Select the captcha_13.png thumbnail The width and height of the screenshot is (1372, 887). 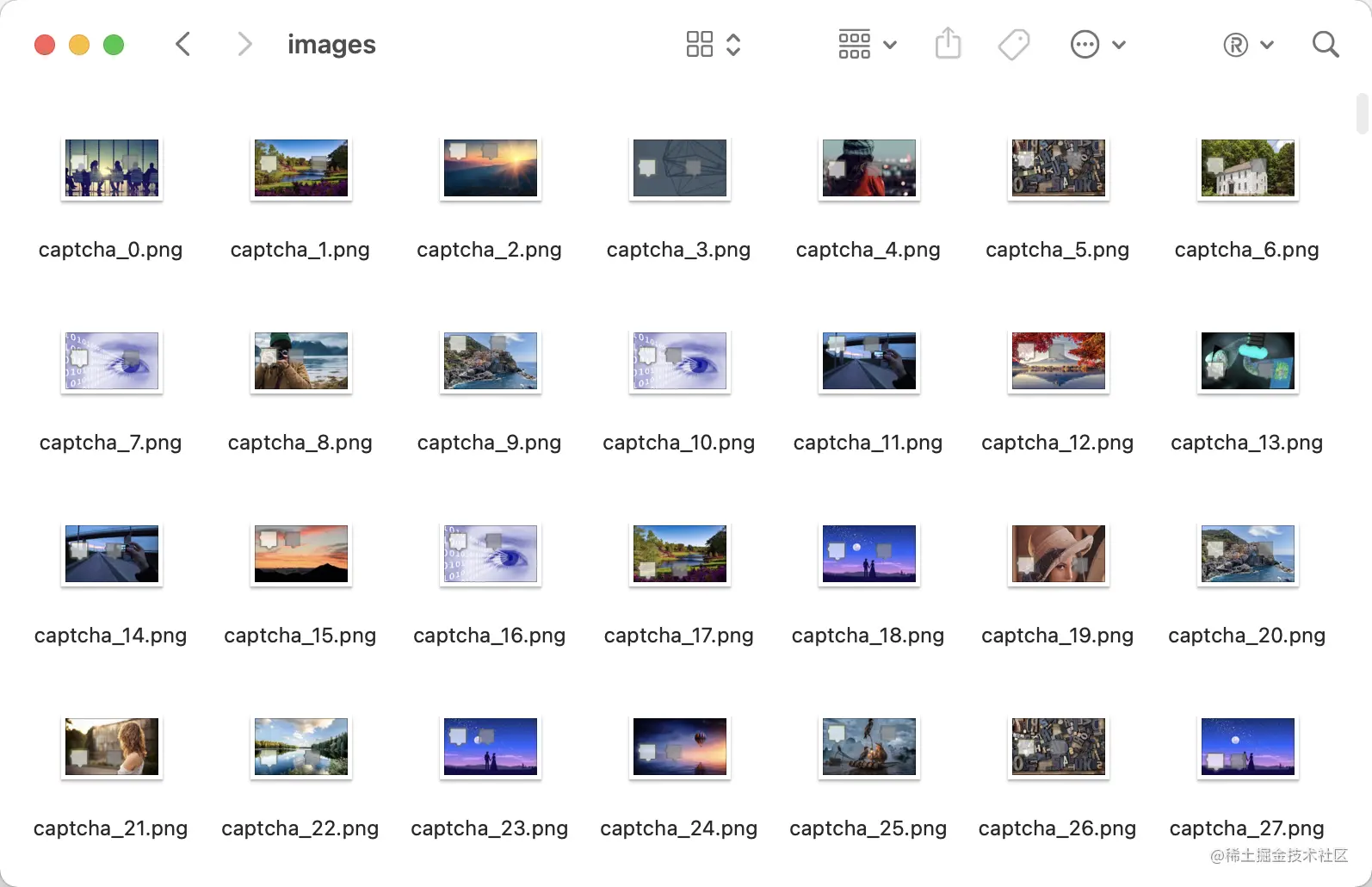[1248, 361]
